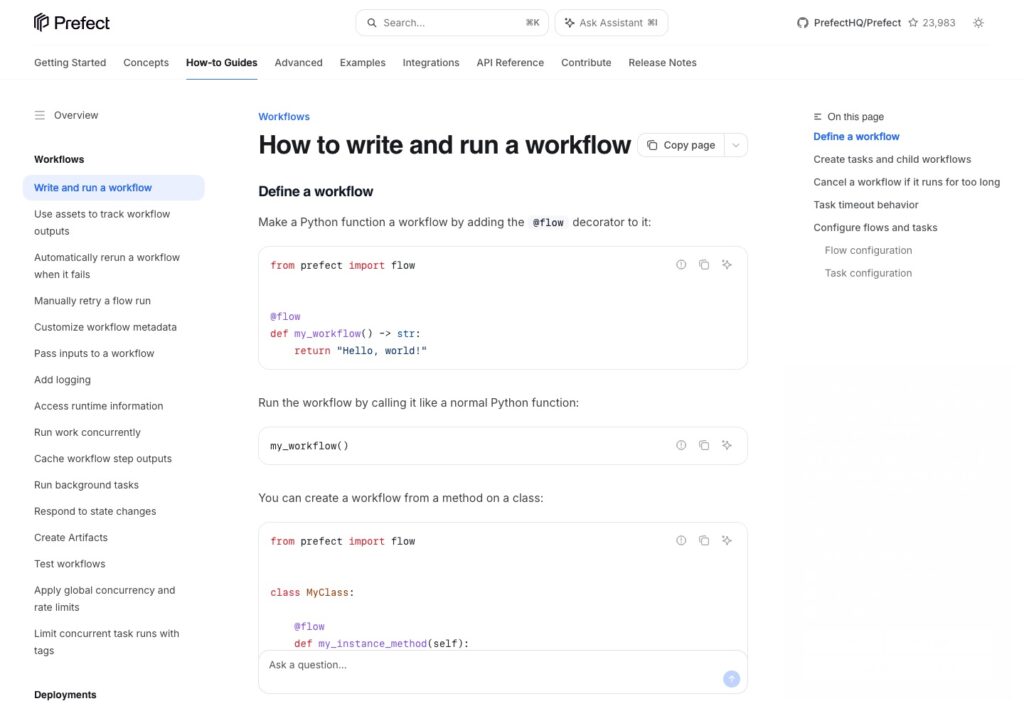Open the Integrations tab

click(x=431, y=63)
